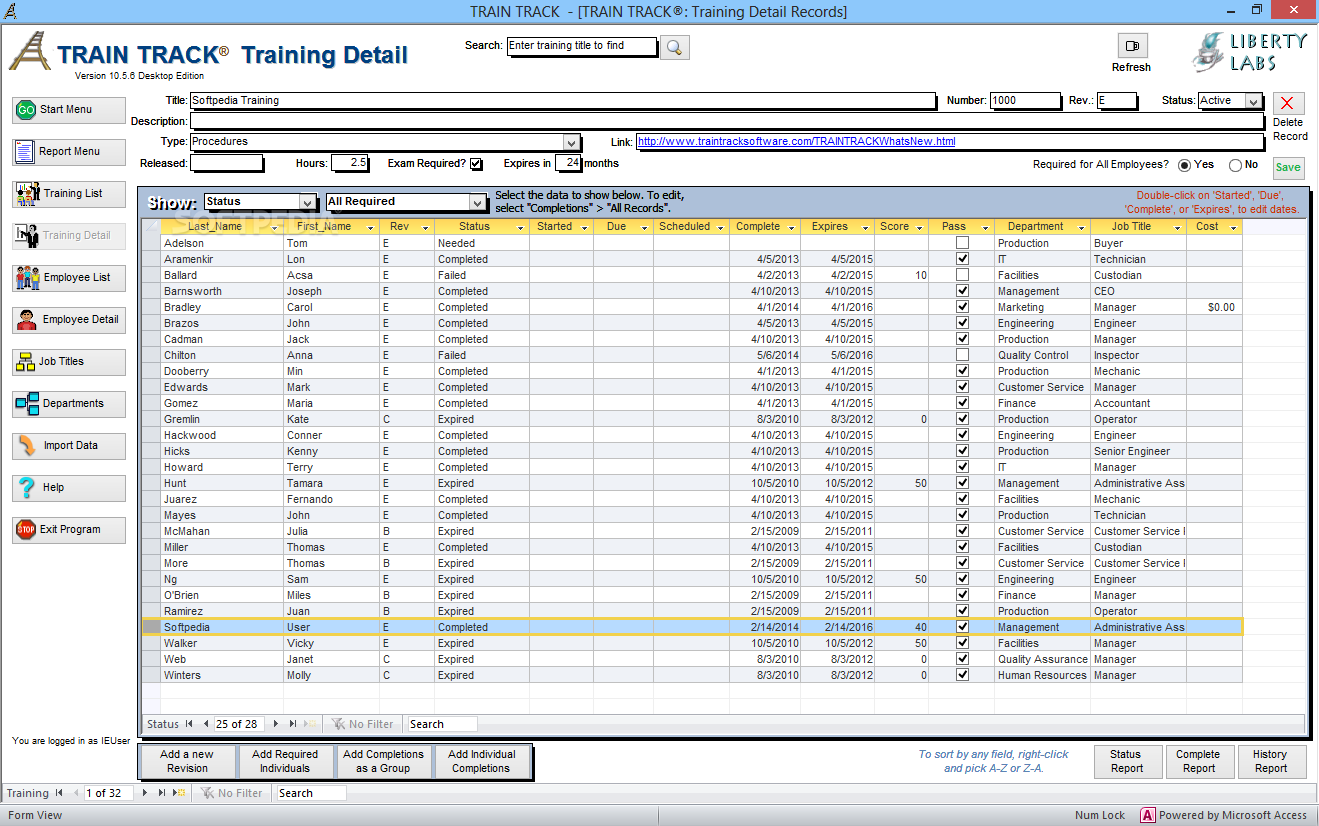
Task: Click Add Individual Completions
Action: [482, 762]
